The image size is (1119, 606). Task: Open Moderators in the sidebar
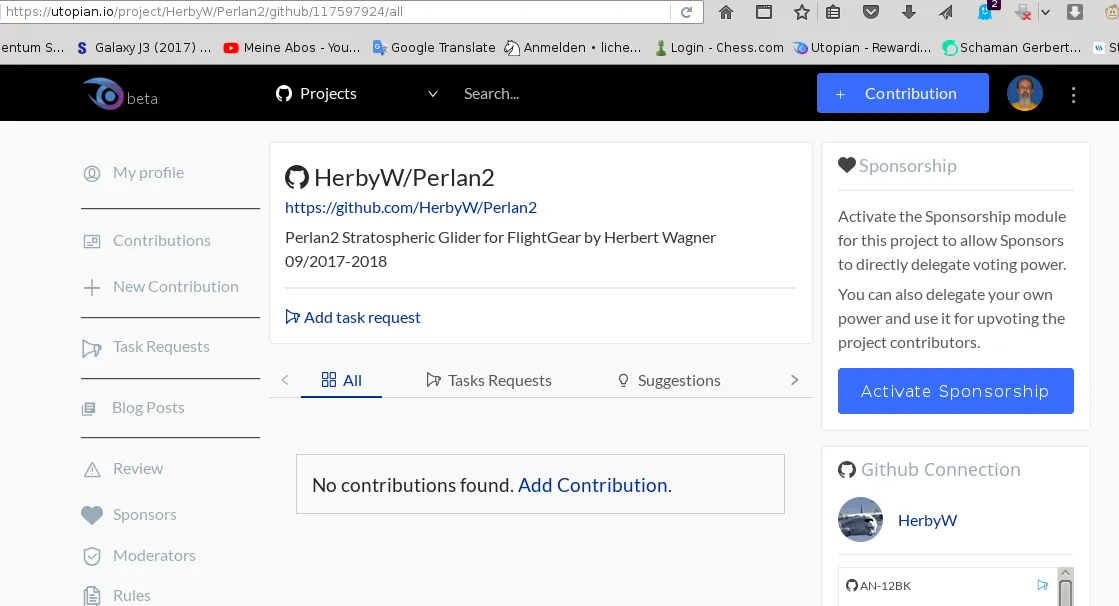139,556
